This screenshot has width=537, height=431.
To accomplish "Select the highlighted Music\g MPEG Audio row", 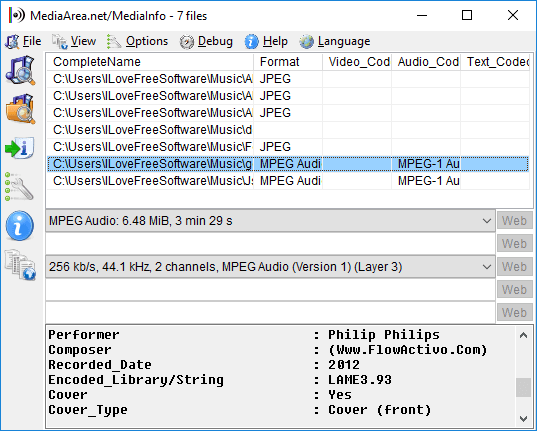I will pos(288,164).
